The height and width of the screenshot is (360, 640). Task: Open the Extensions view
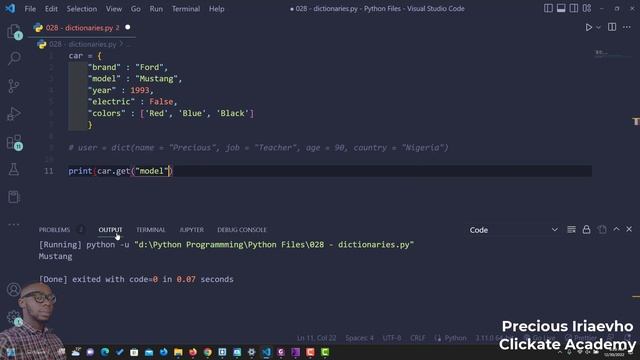(x=14, y=142)
